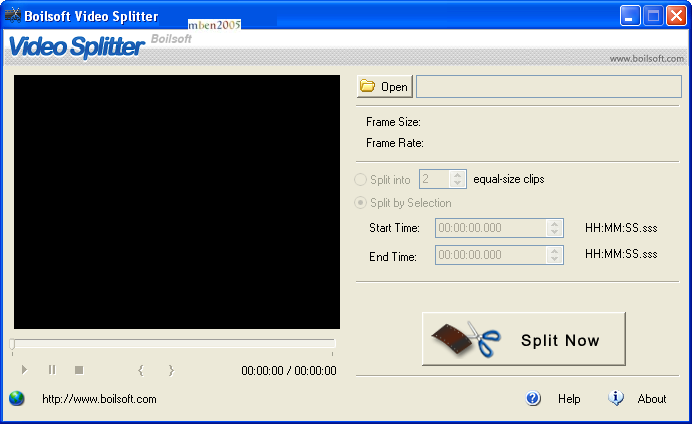Click the Frame Rate label

click(x=395, y=143)
